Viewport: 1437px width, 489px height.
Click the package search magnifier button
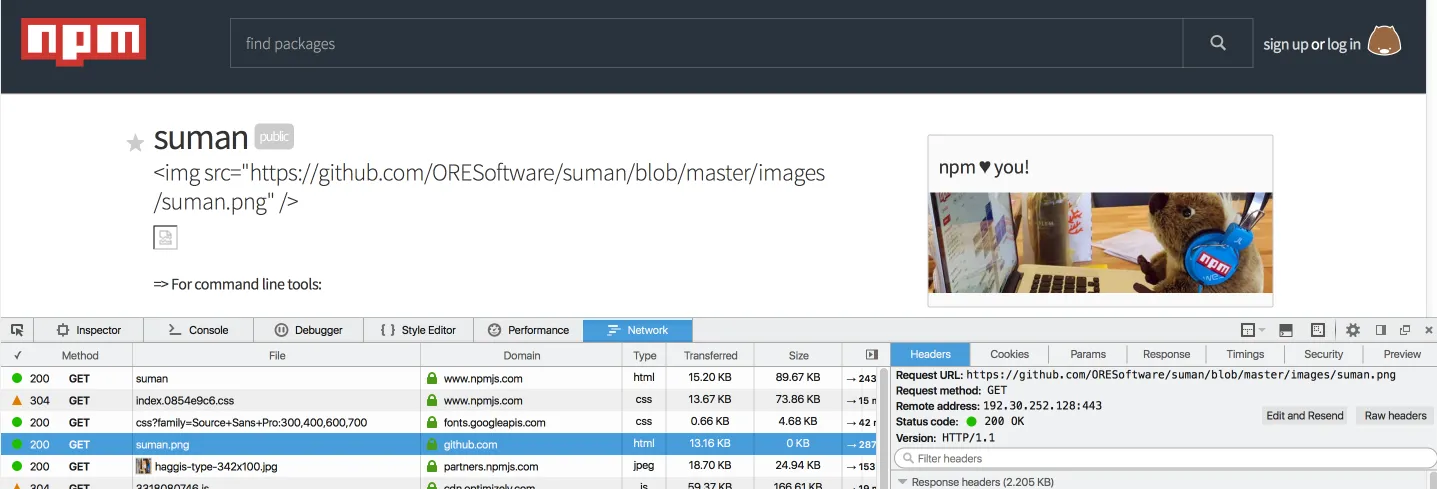(1217, 43)
